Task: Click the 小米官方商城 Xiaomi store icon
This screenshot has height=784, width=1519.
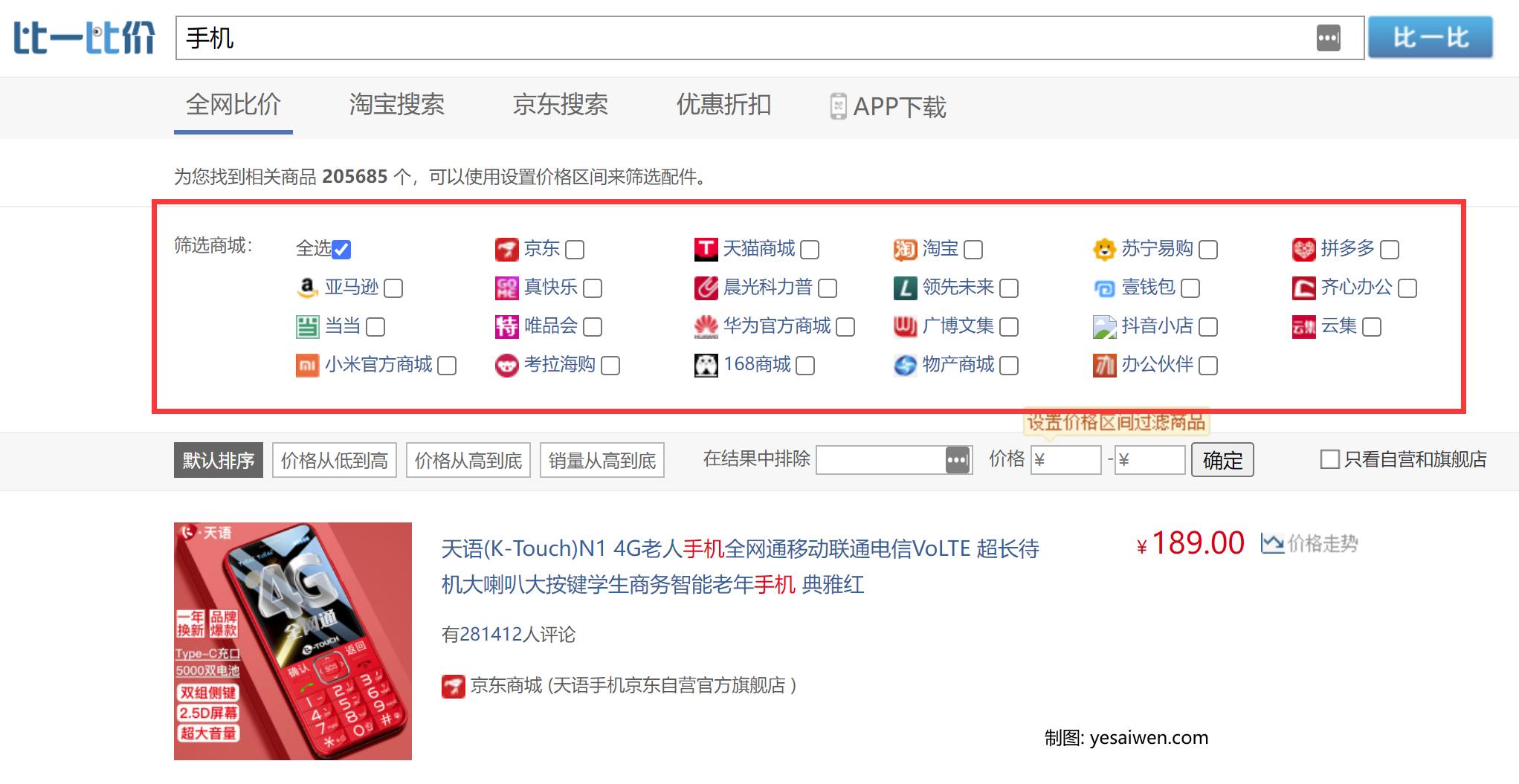Action: click(307, 366)
